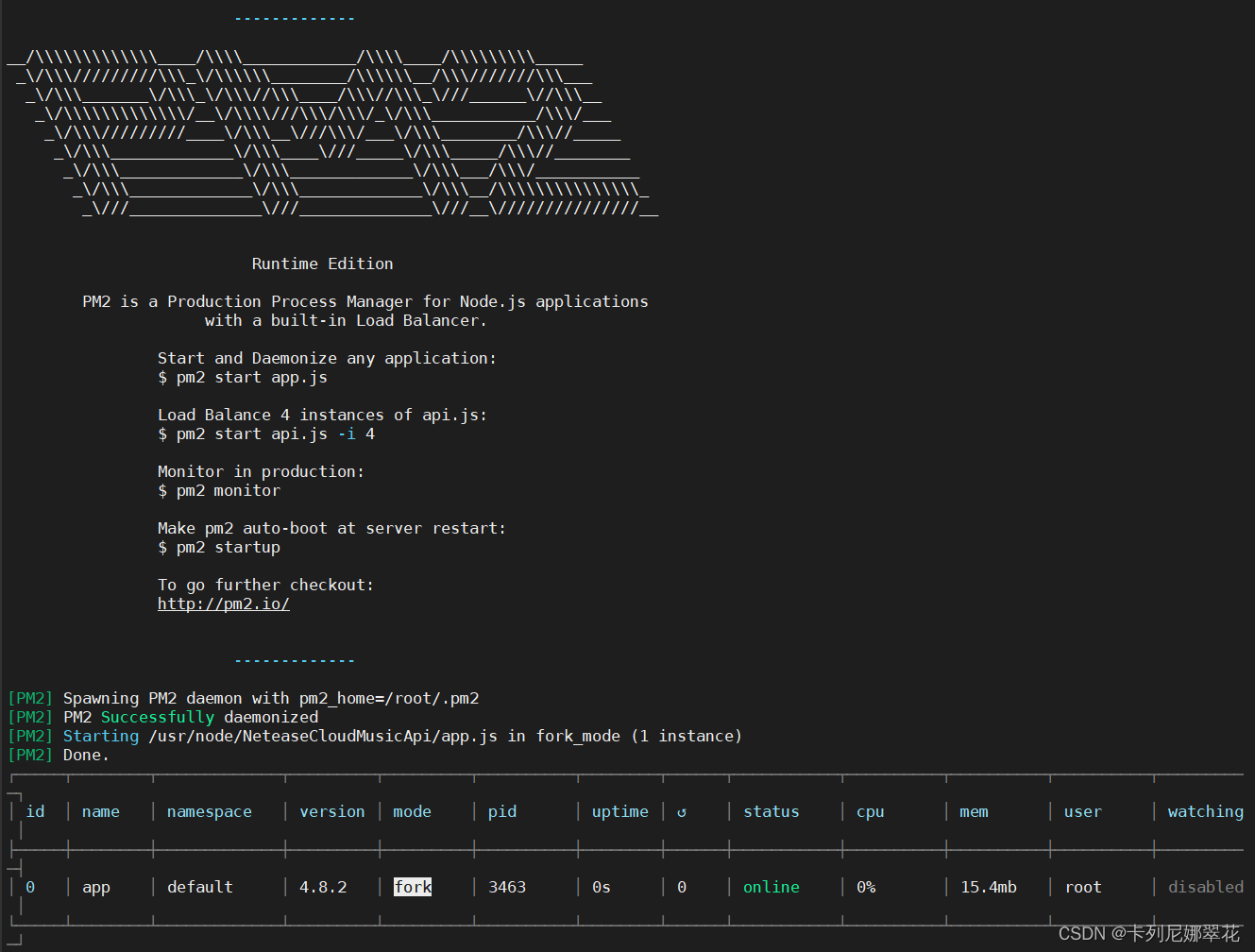Image resolution: width=1255 pixels, height=952 pixels.
Task: Click the 'namespace' column header
Action: pos(210,812)
